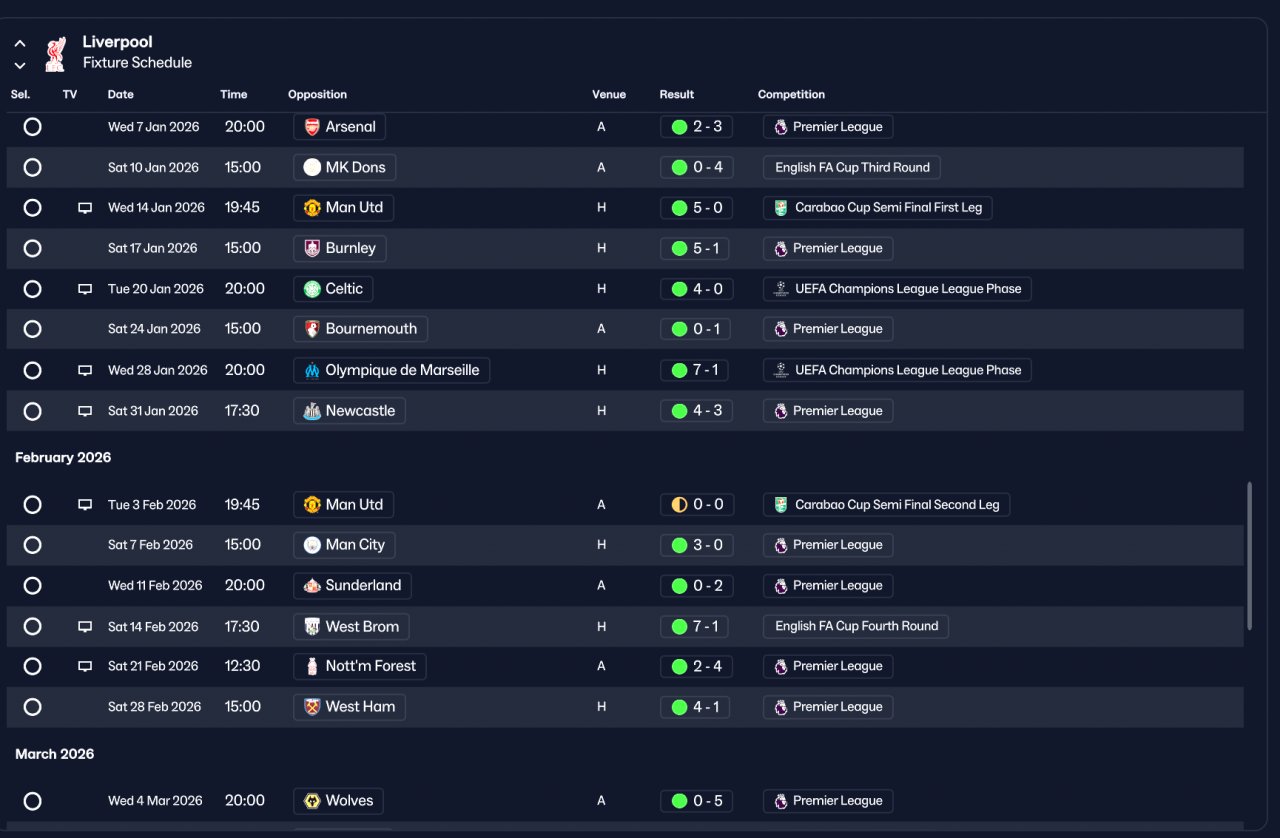
Task: Sort fixtures by Date column header
Action: coord(121,95)
